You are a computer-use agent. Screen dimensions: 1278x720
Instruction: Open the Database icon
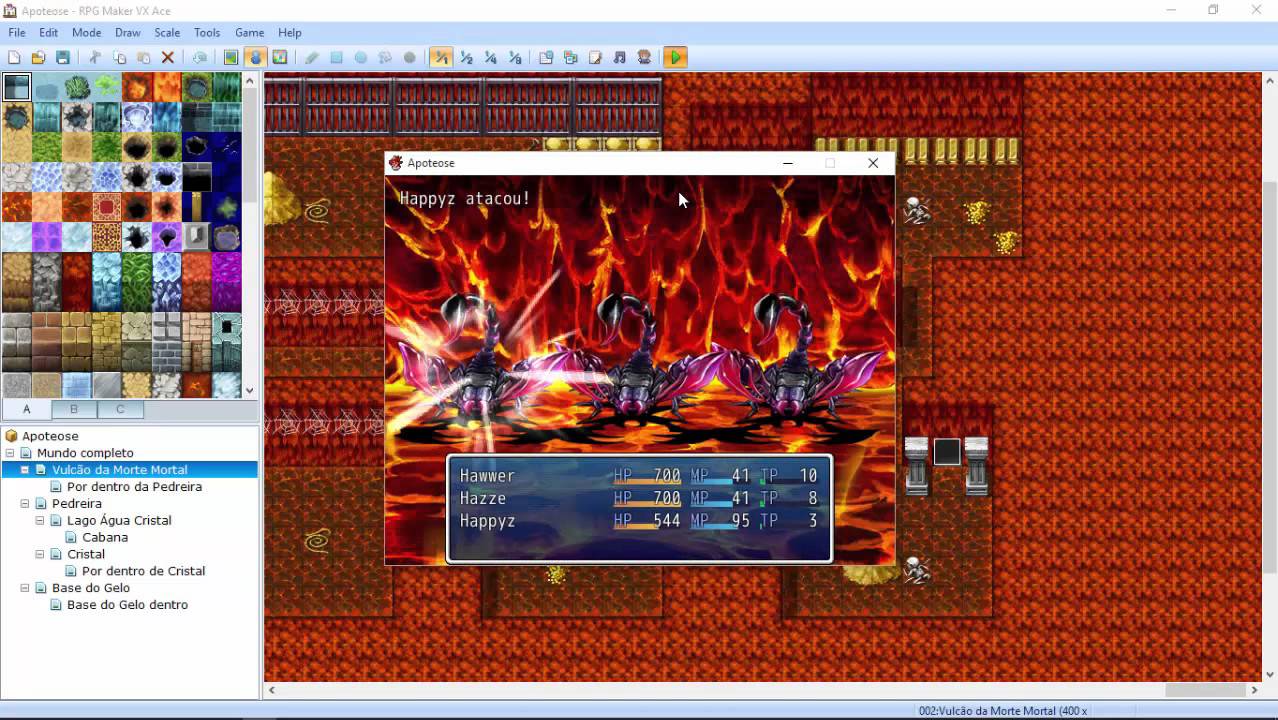point(546,57)
